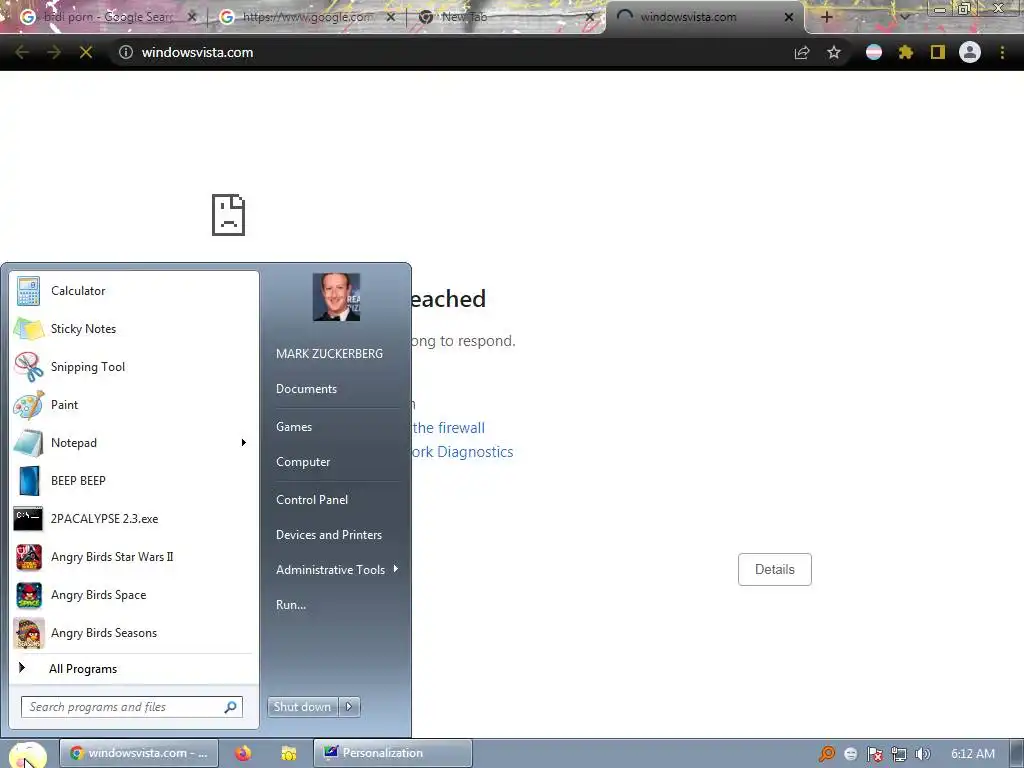Expand the Administrative Tools submenu
This screenshot has width=1024, height=768.
(x=336, y=569)
